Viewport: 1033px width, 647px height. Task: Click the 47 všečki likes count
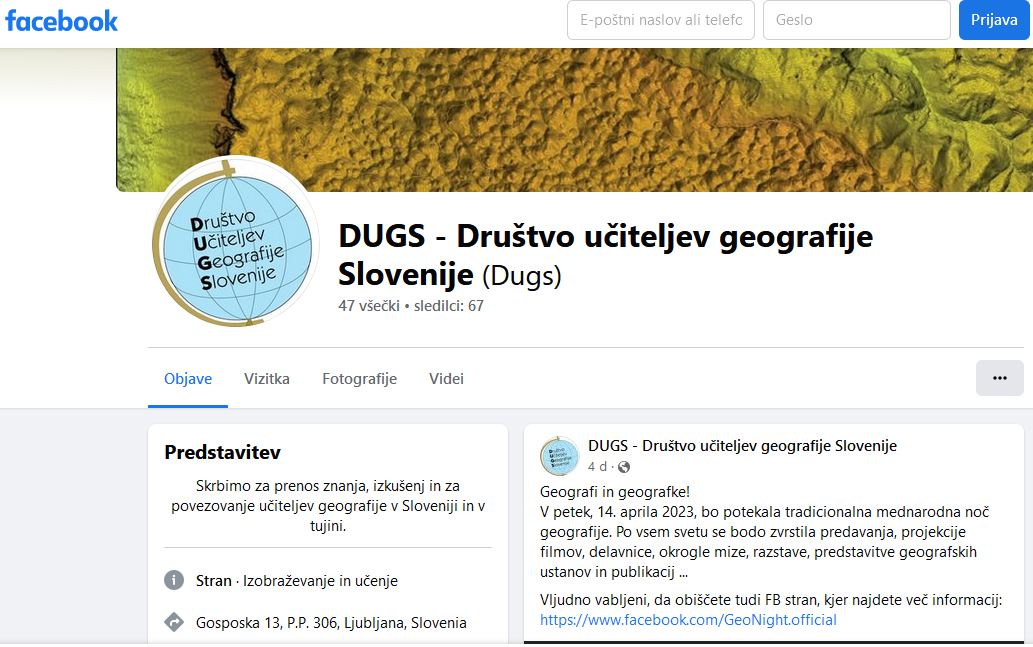pyautogui.click(x=369, y=306)
